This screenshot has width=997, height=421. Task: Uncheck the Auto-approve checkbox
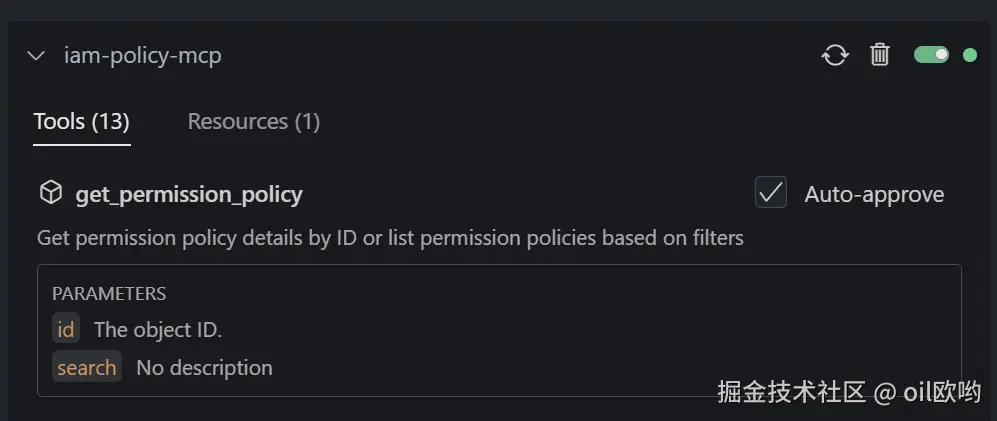tap(771, 193)
